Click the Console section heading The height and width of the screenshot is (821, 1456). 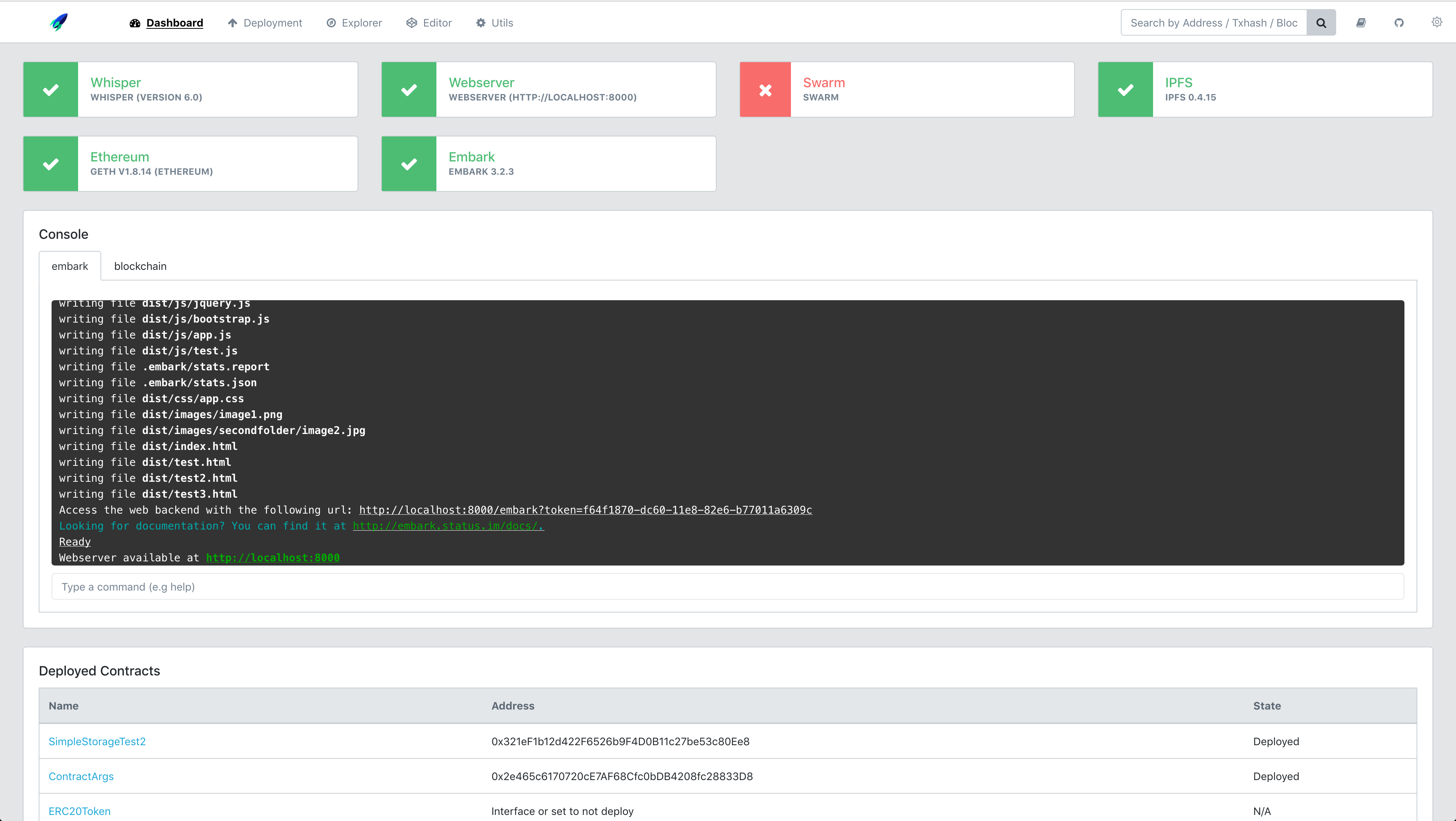[x=63, y=235]
